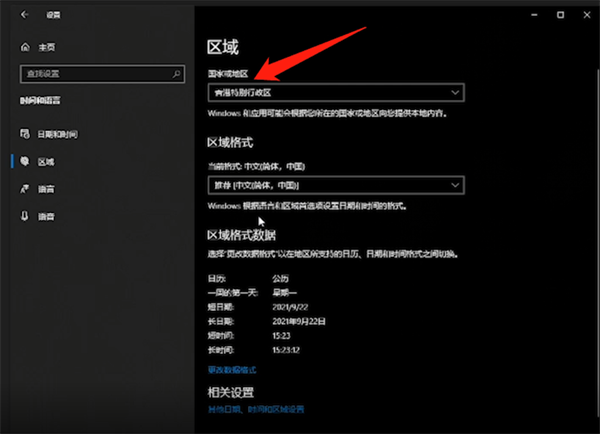Click the language icon next to 语言
The image size is (600, 434).
coord(25,188)
